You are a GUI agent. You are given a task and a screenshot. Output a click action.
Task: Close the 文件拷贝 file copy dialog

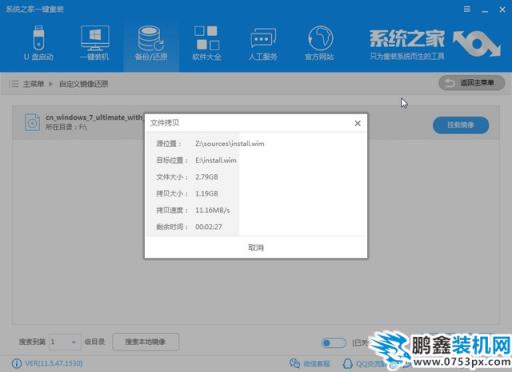tap(358, 123)
